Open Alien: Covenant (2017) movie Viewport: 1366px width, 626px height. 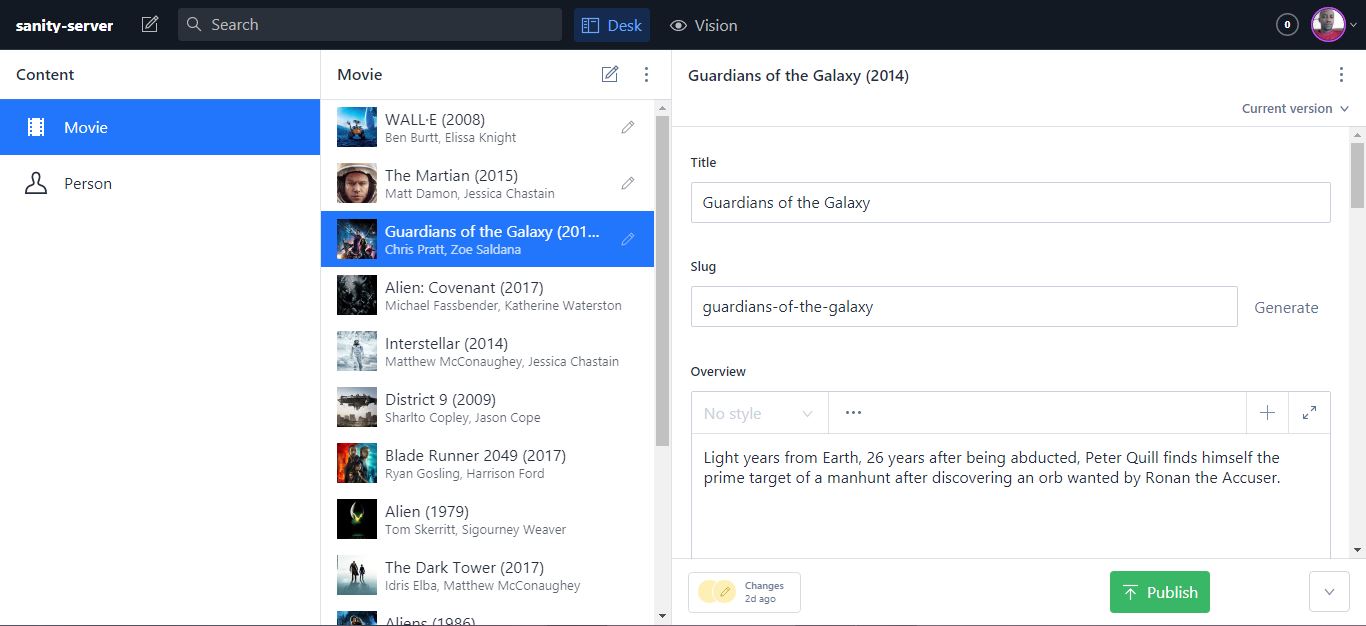pyautogui.click(x=488, y=295)
